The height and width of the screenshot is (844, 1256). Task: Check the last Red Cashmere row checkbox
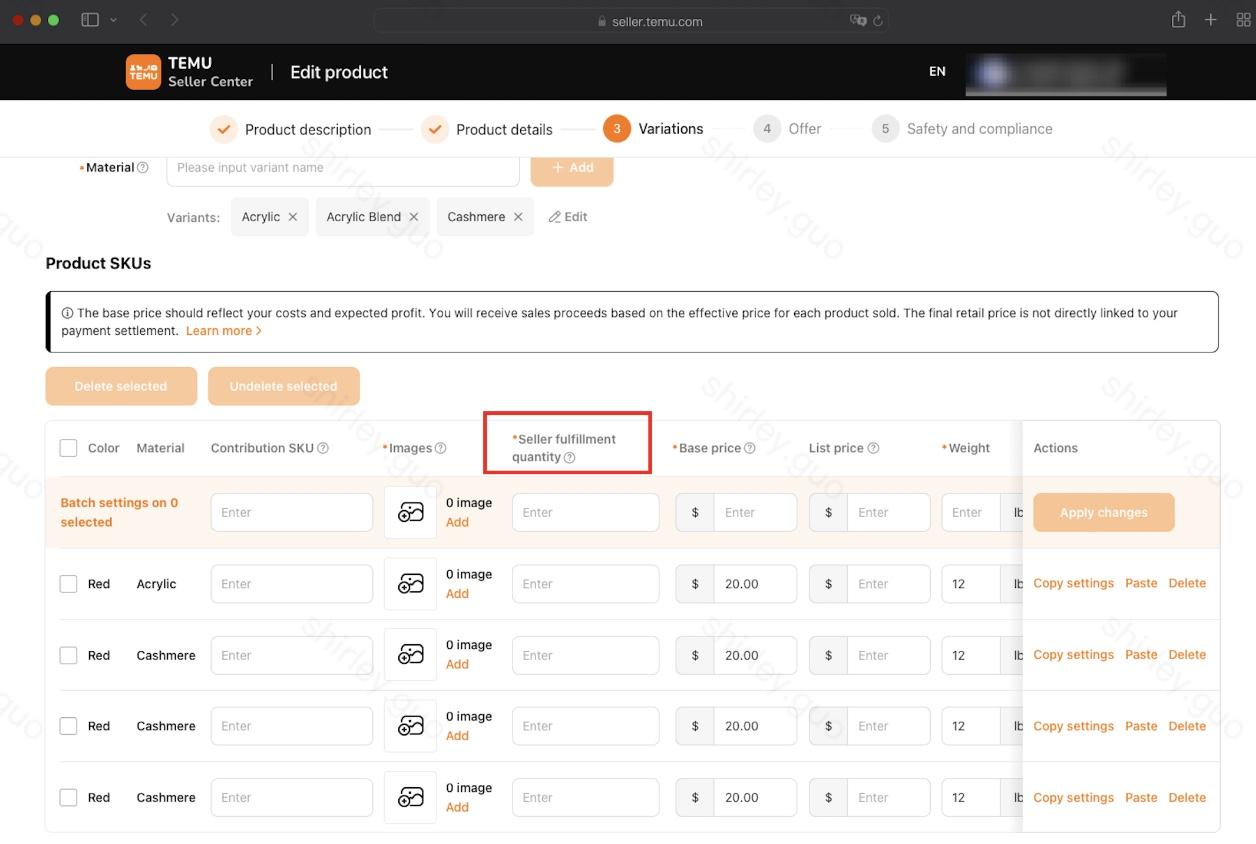[x=68, y=798]
